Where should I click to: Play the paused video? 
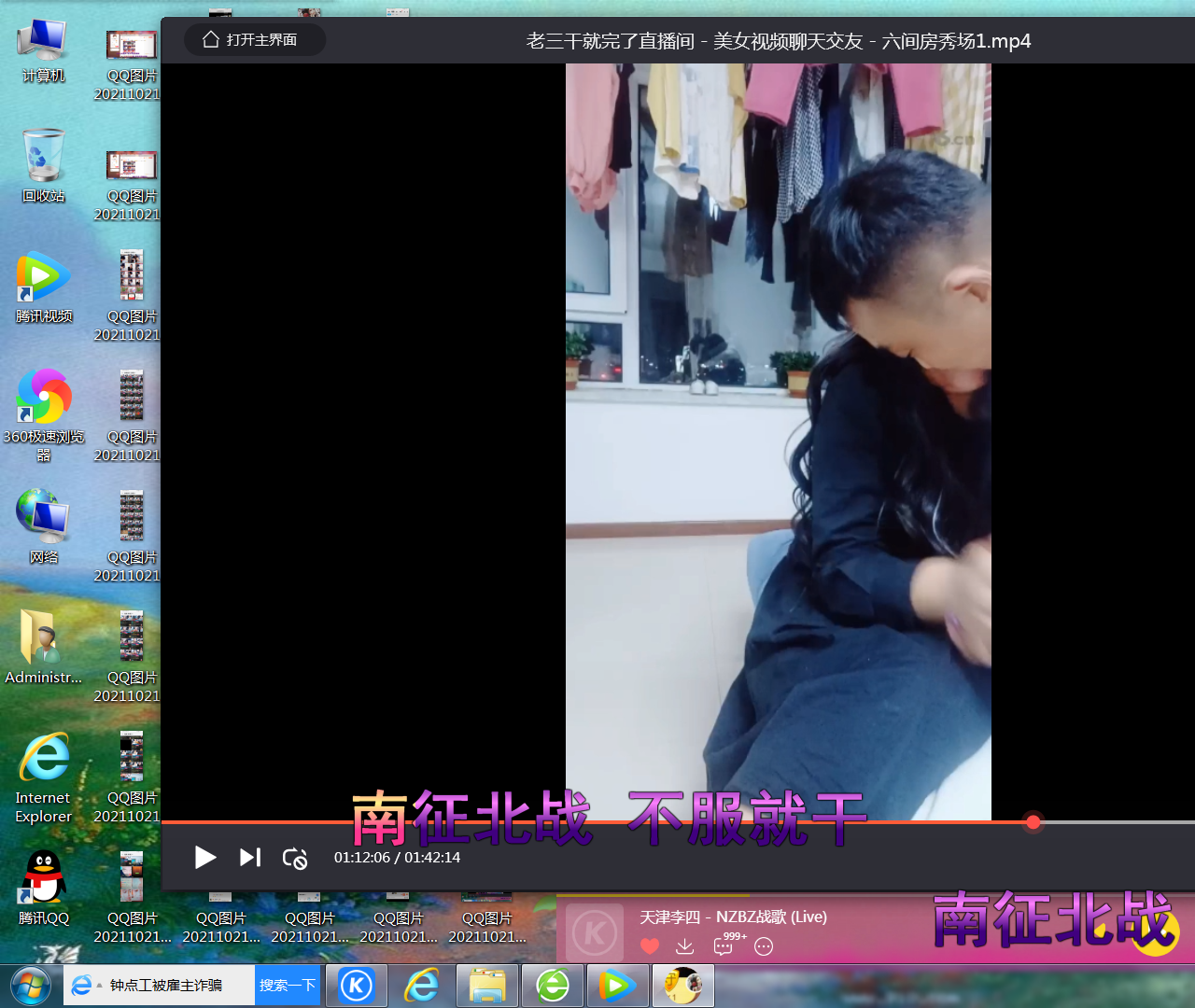205,857
